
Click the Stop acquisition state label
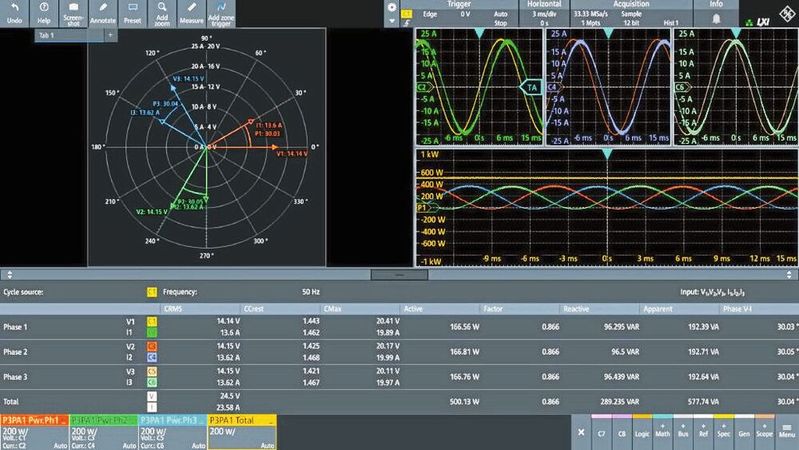coord(500,23)
